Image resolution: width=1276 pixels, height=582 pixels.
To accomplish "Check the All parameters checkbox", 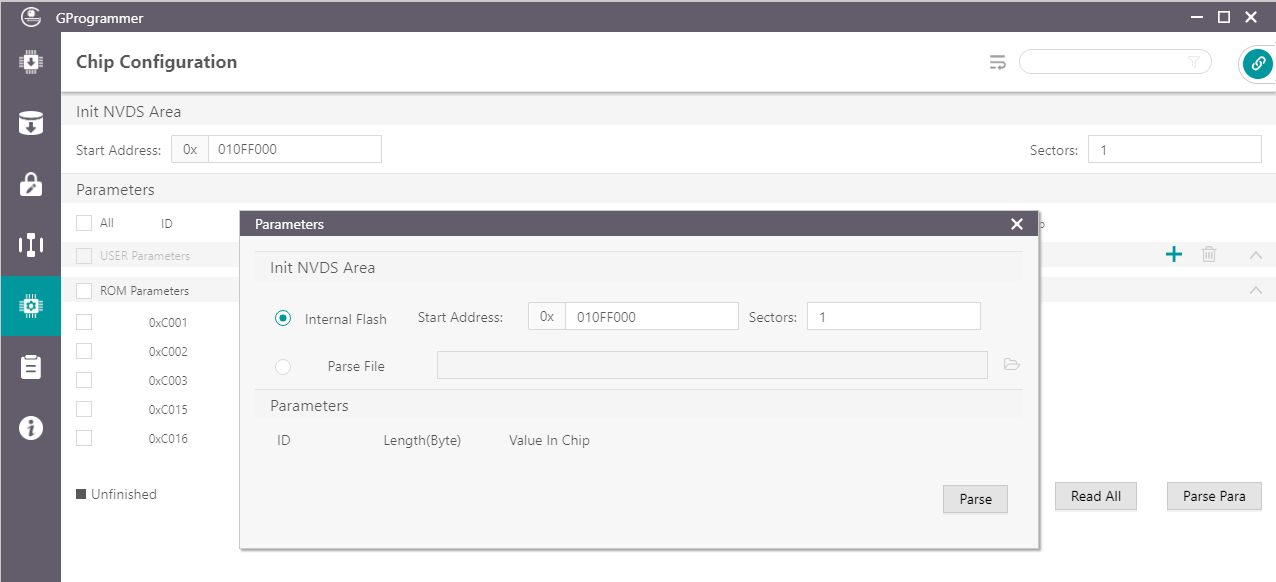I will 84,223.
